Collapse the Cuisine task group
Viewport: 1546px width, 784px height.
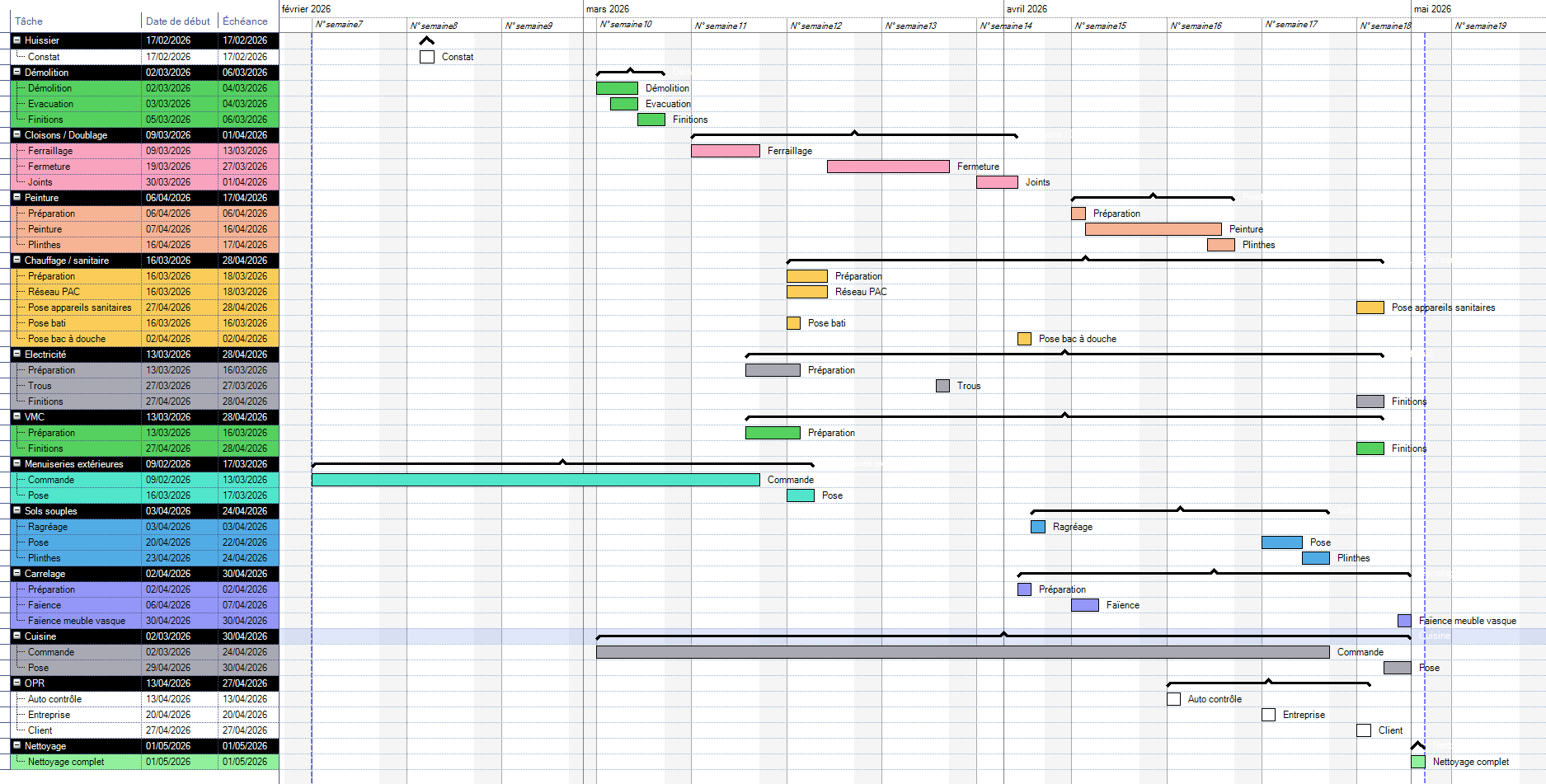16,636
